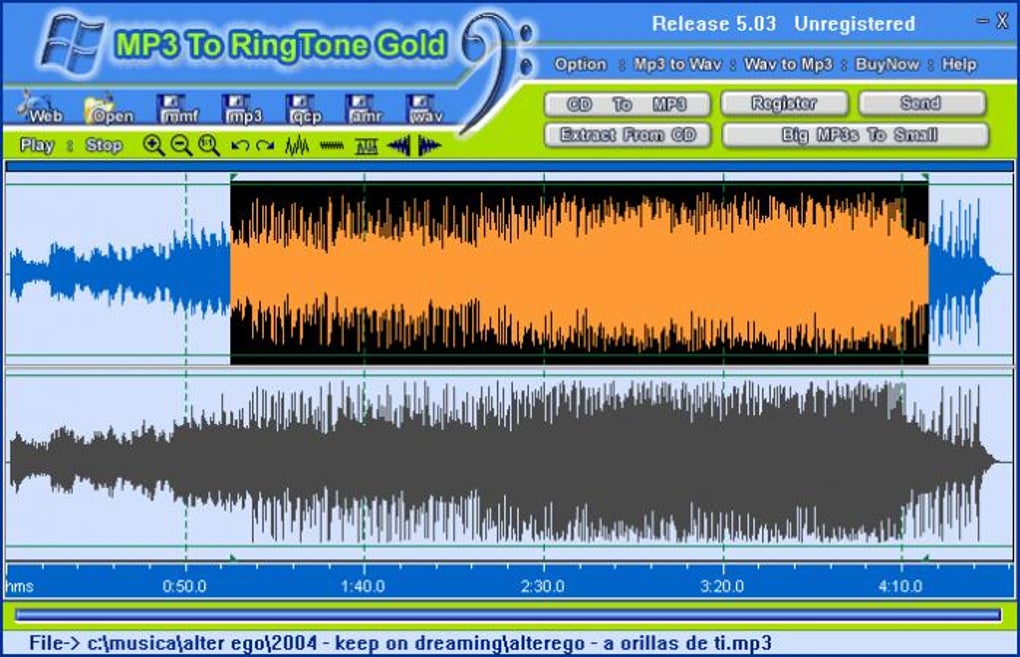The width and height of the screenshot is (1020, 657).
Task: Reset zoom to 1:1
Action: point(209,146)
